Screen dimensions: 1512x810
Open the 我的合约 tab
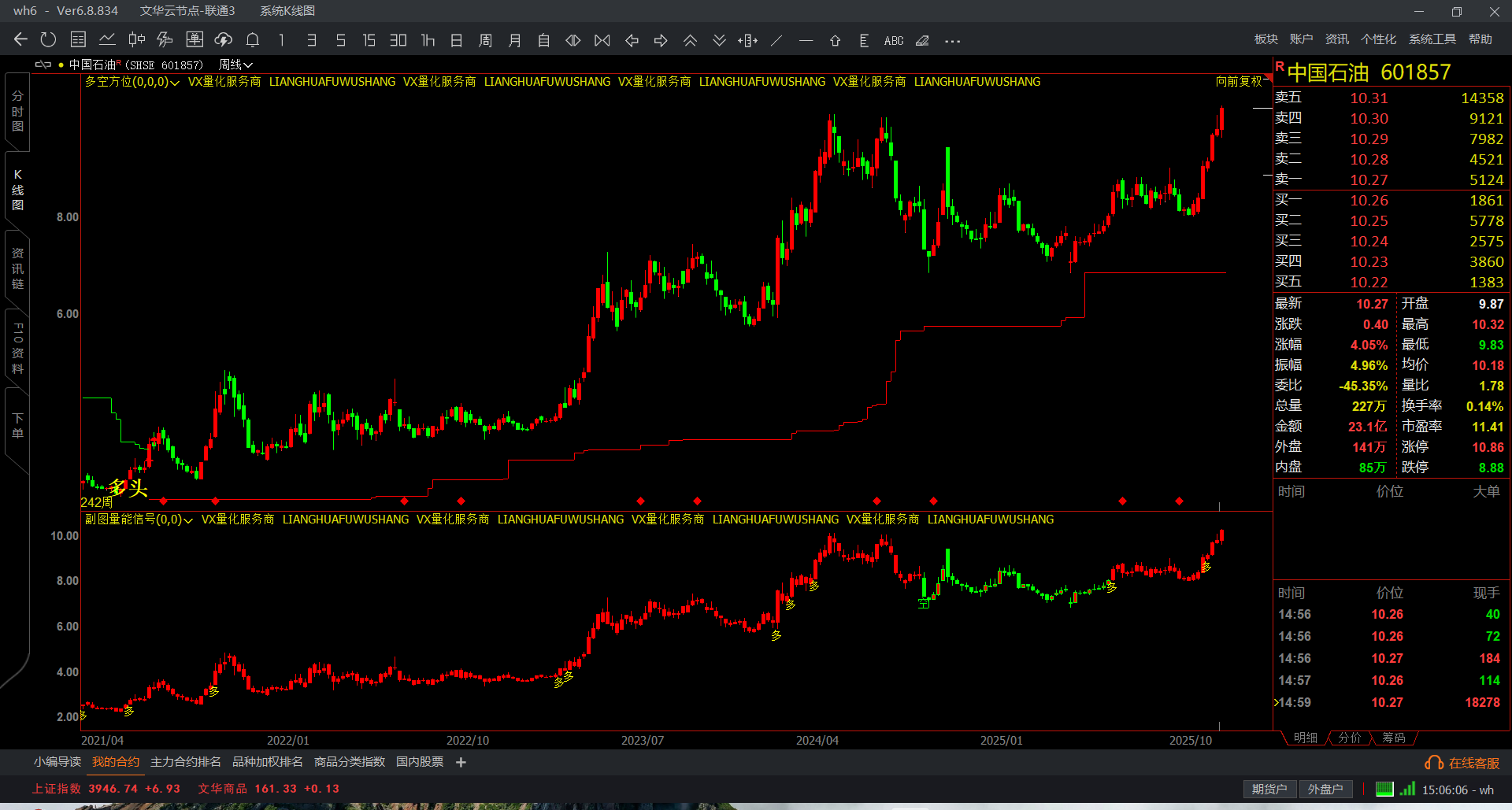click(116, 762)
